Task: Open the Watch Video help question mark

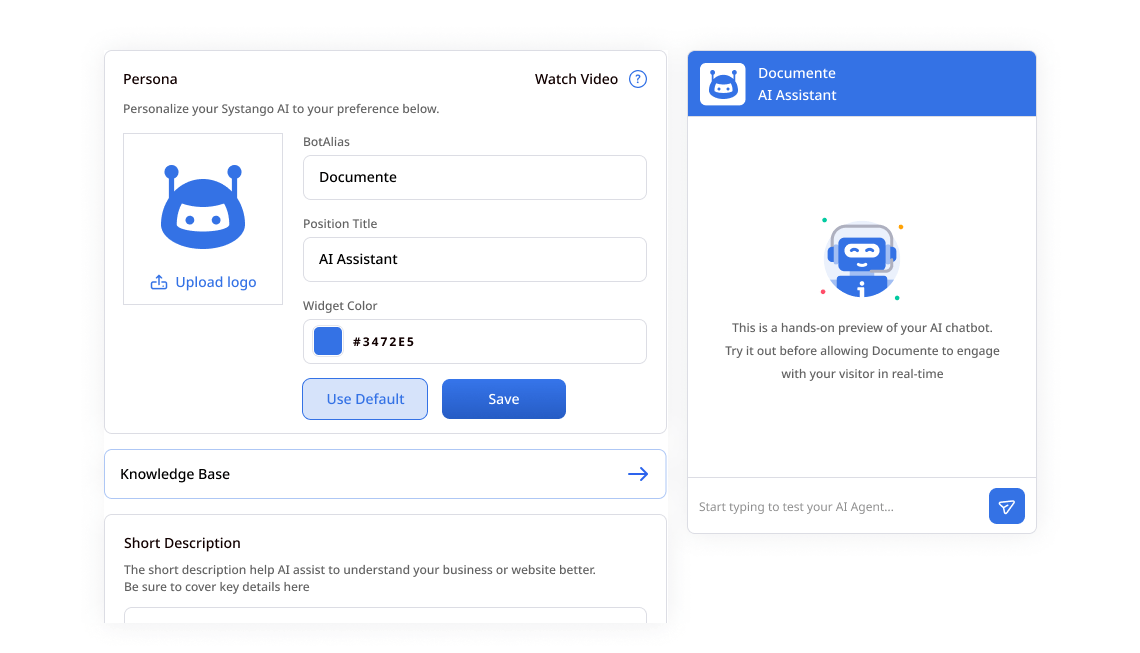Action: pyautogui.click(x=637, y=78)
